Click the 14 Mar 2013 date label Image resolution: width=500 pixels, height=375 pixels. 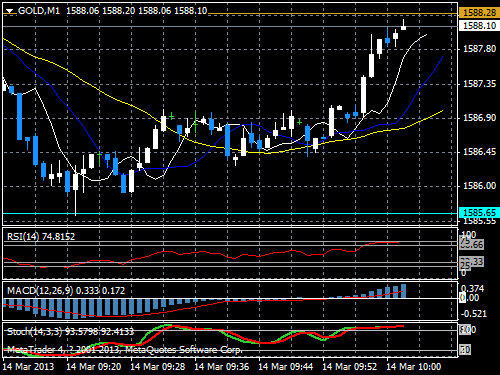(x=28, y=367)
